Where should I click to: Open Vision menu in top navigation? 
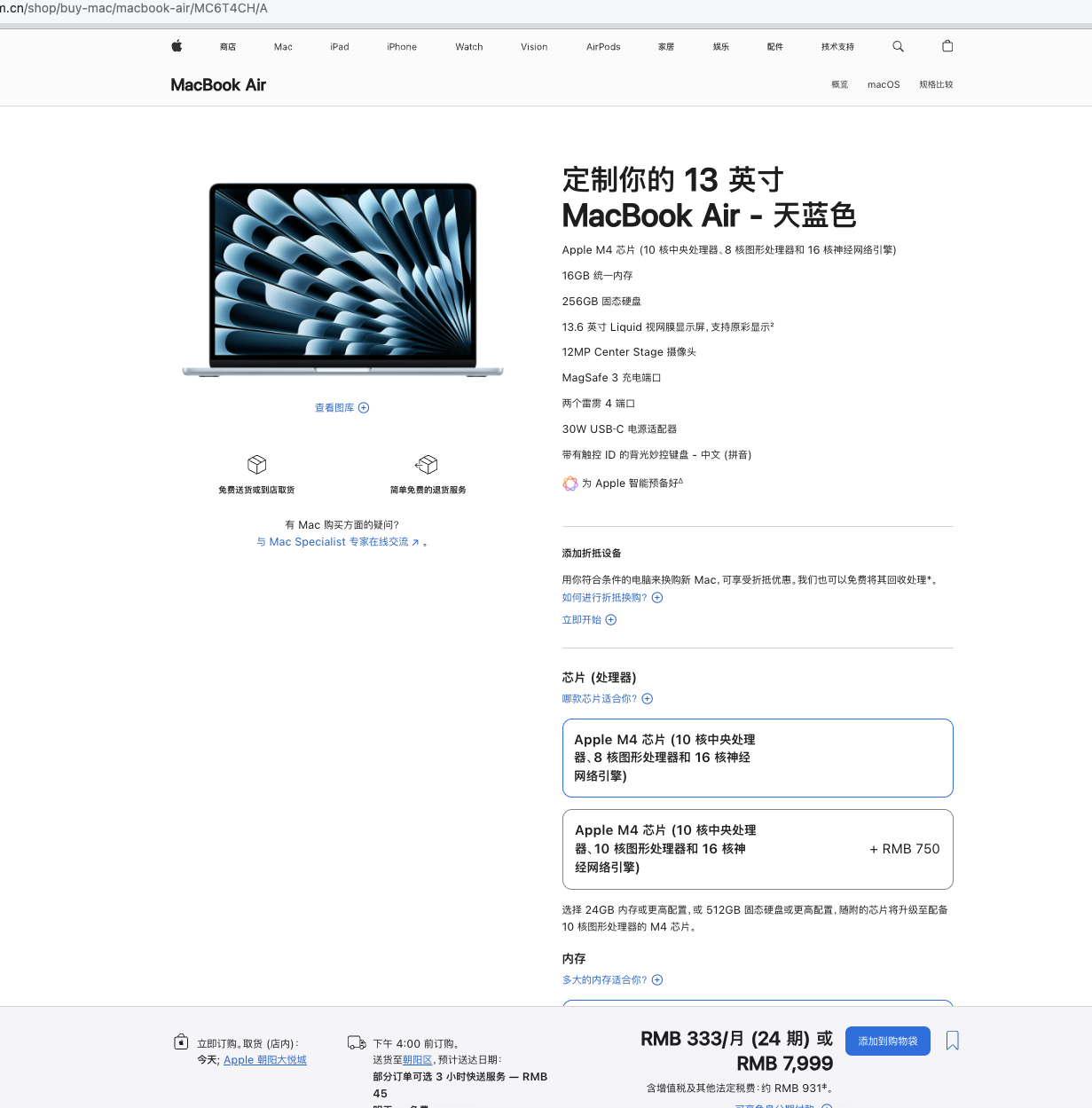point(534,47)
